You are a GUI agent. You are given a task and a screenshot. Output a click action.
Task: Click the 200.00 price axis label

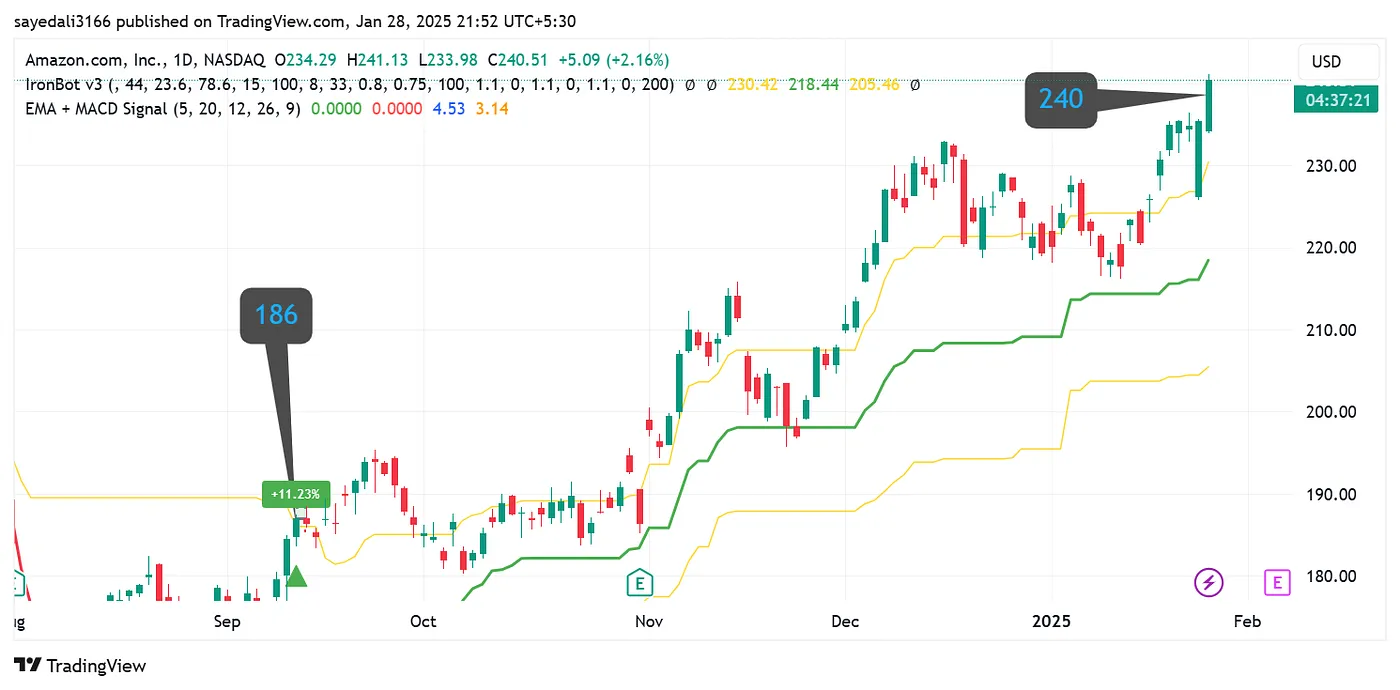point(1333,412)
